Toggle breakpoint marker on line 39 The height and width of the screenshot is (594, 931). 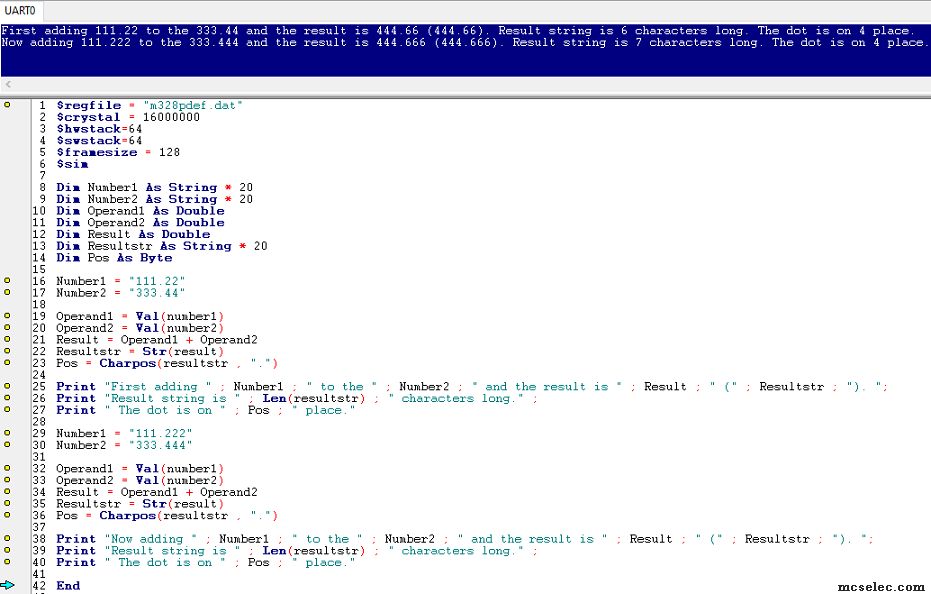coord(8,550)
